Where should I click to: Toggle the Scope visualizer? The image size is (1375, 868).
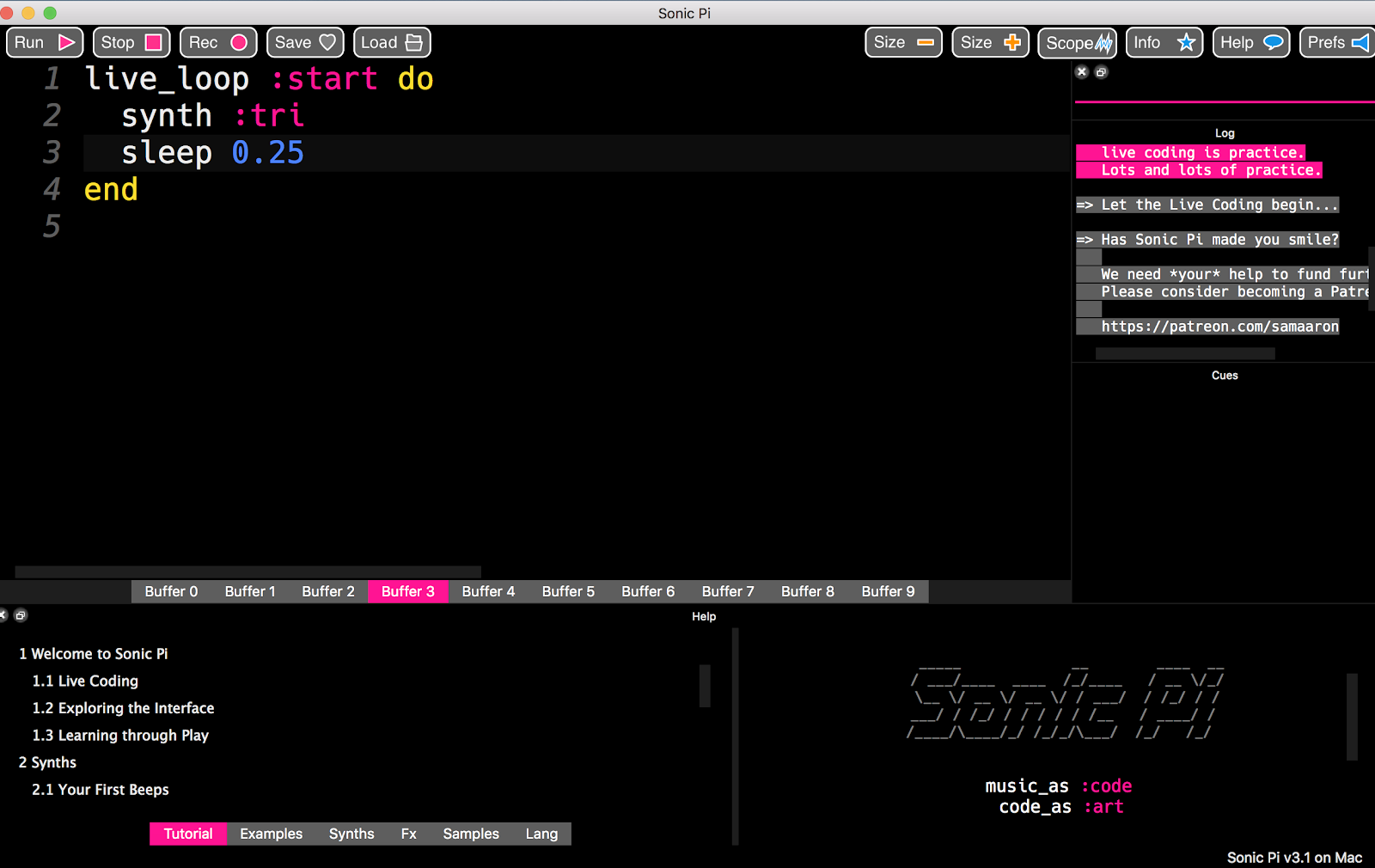point(1078,42)
